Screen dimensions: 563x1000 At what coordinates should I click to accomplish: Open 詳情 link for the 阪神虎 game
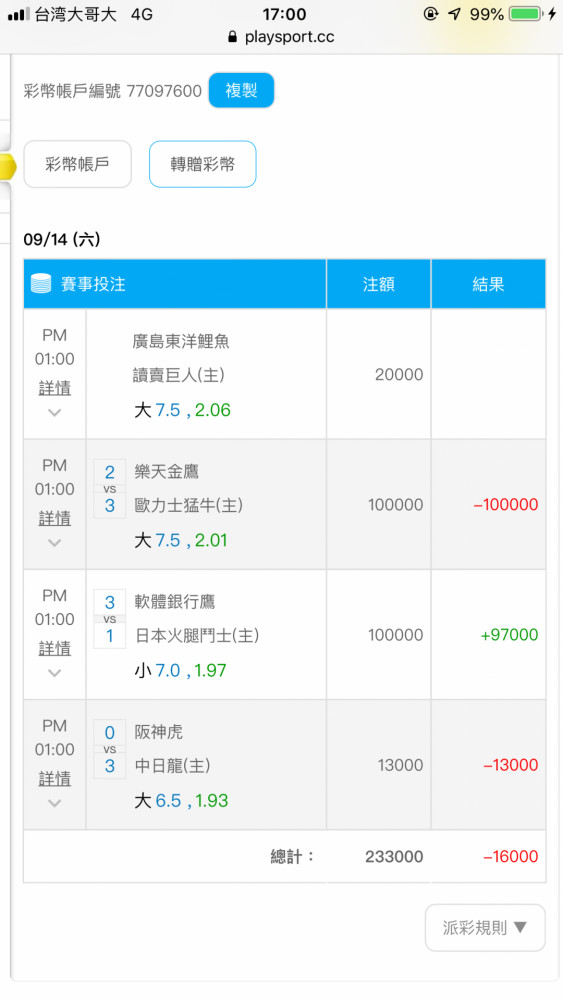point(55,779)
